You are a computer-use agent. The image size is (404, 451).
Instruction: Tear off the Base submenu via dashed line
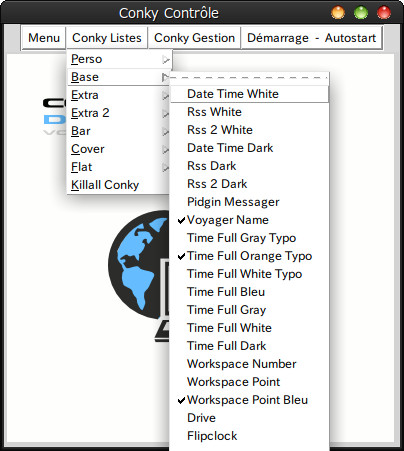click(249, 78)
